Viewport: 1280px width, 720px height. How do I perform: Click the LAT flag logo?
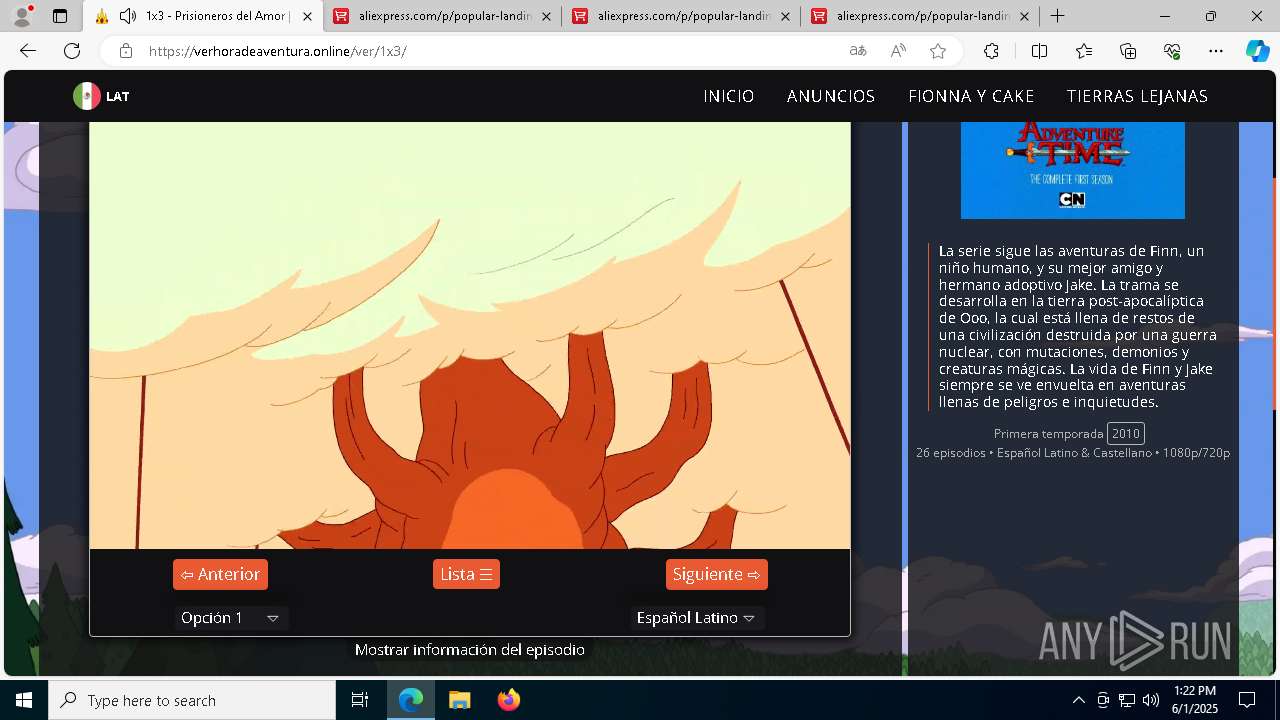pos(101,96)
